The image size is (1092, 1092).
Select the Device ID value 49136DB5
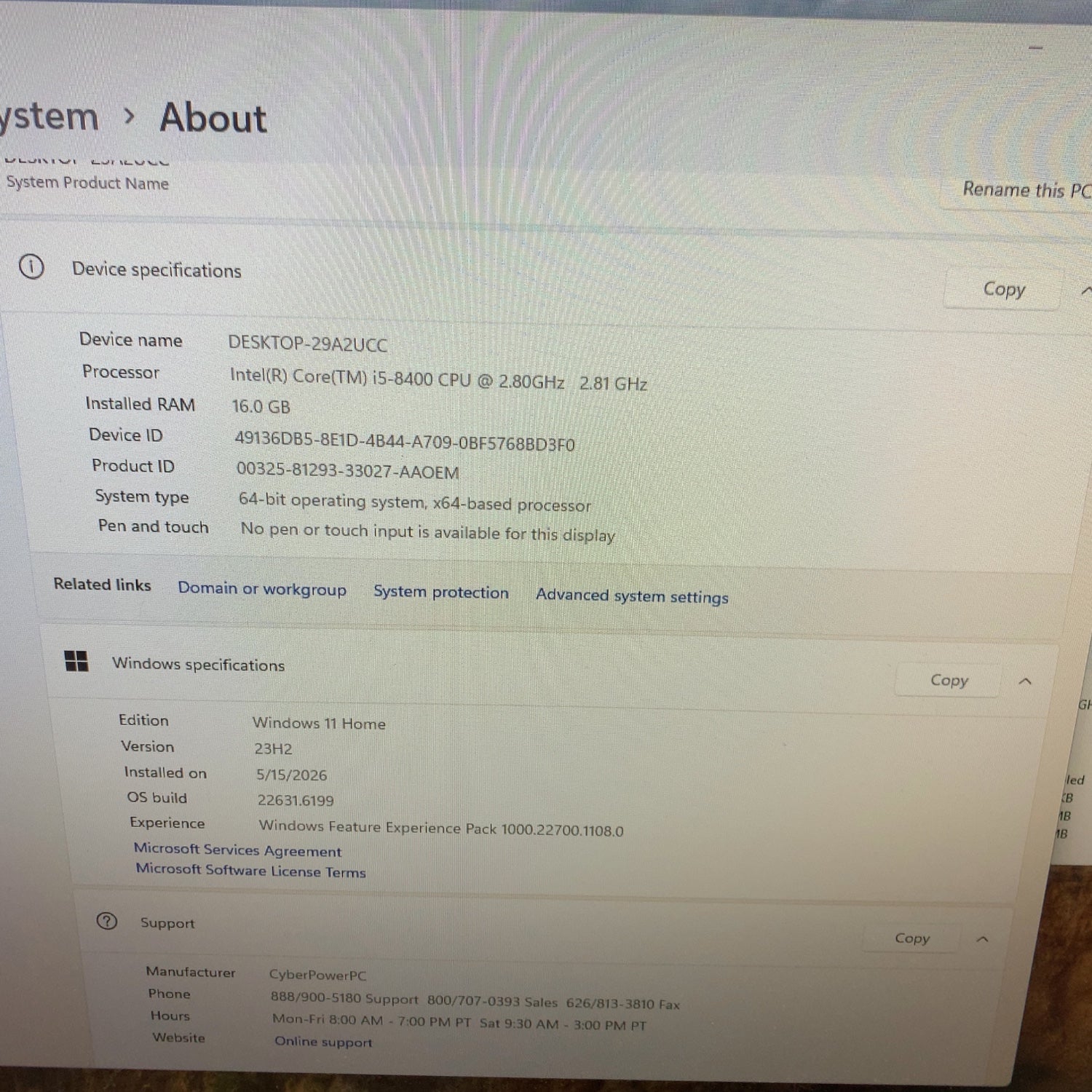pyautogui.click(x=404, y=441)
